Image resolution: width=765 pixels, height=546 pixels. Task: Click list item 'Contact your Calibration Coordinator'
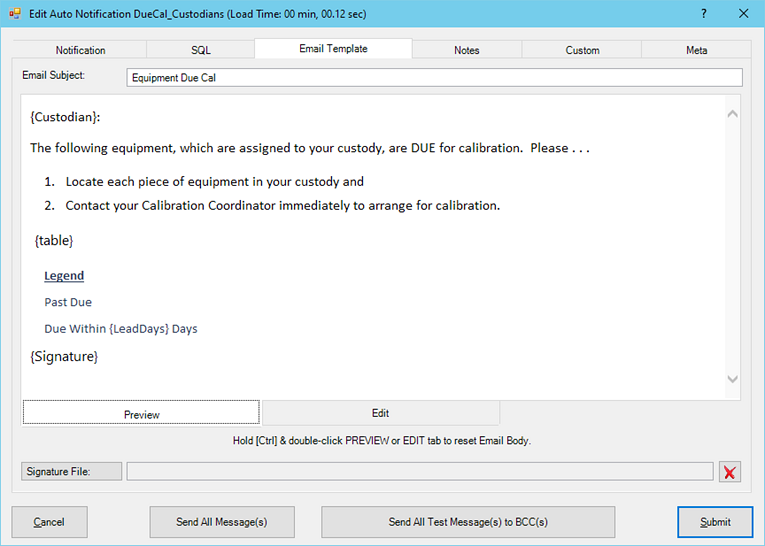tap(272, 205)
